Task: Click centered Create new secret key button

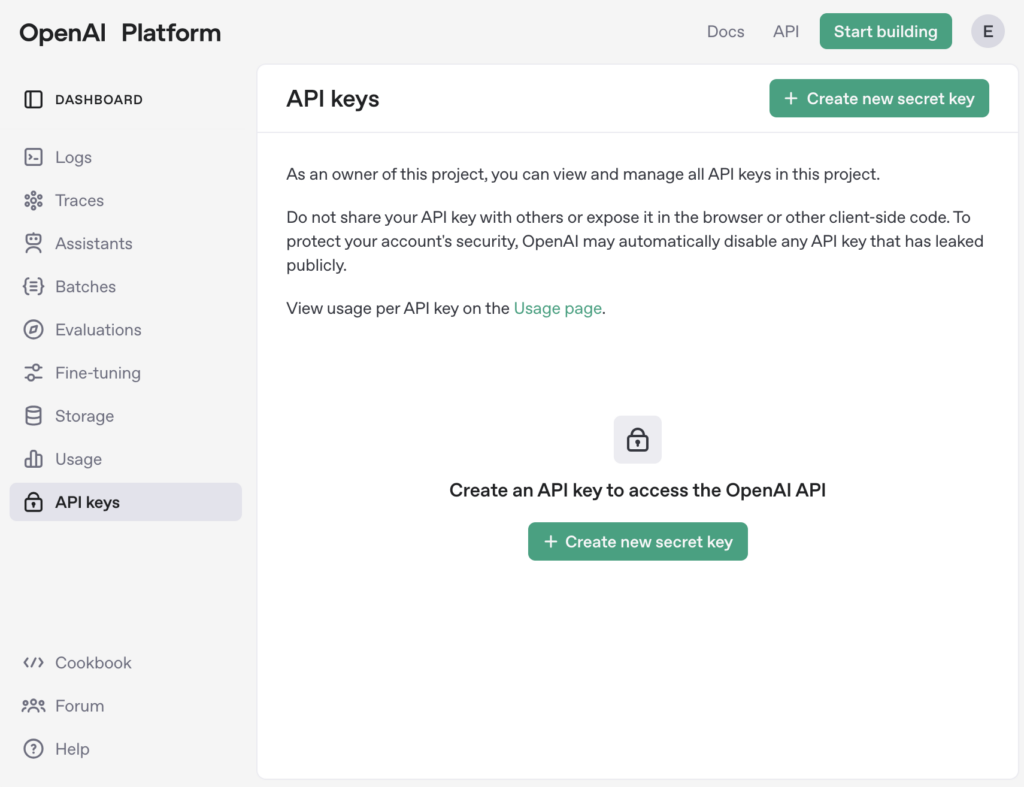Action: pos(637,541)
